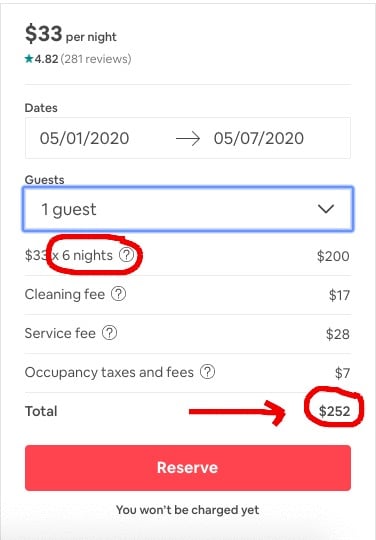Click the teal star rating icon
This screenshot has width=376, height=540.
point(29,59)
